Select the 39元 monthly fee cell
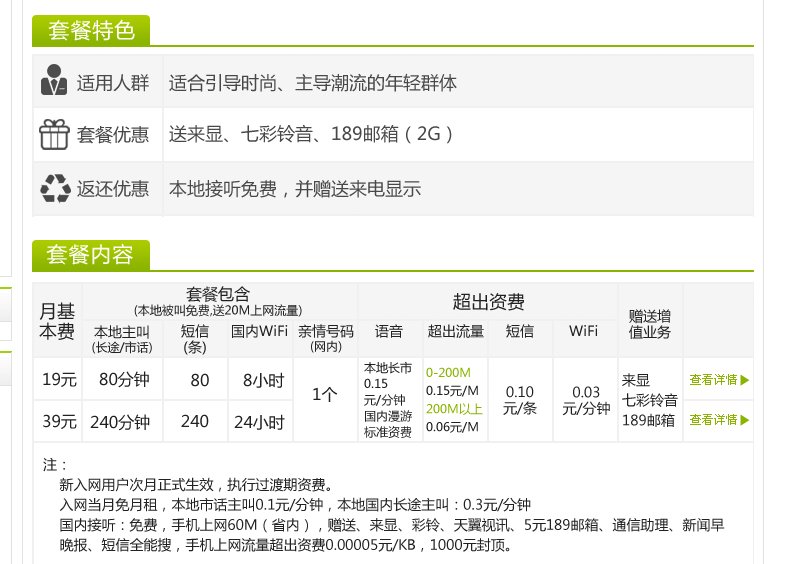786x564 pixels. click(59, 421)
